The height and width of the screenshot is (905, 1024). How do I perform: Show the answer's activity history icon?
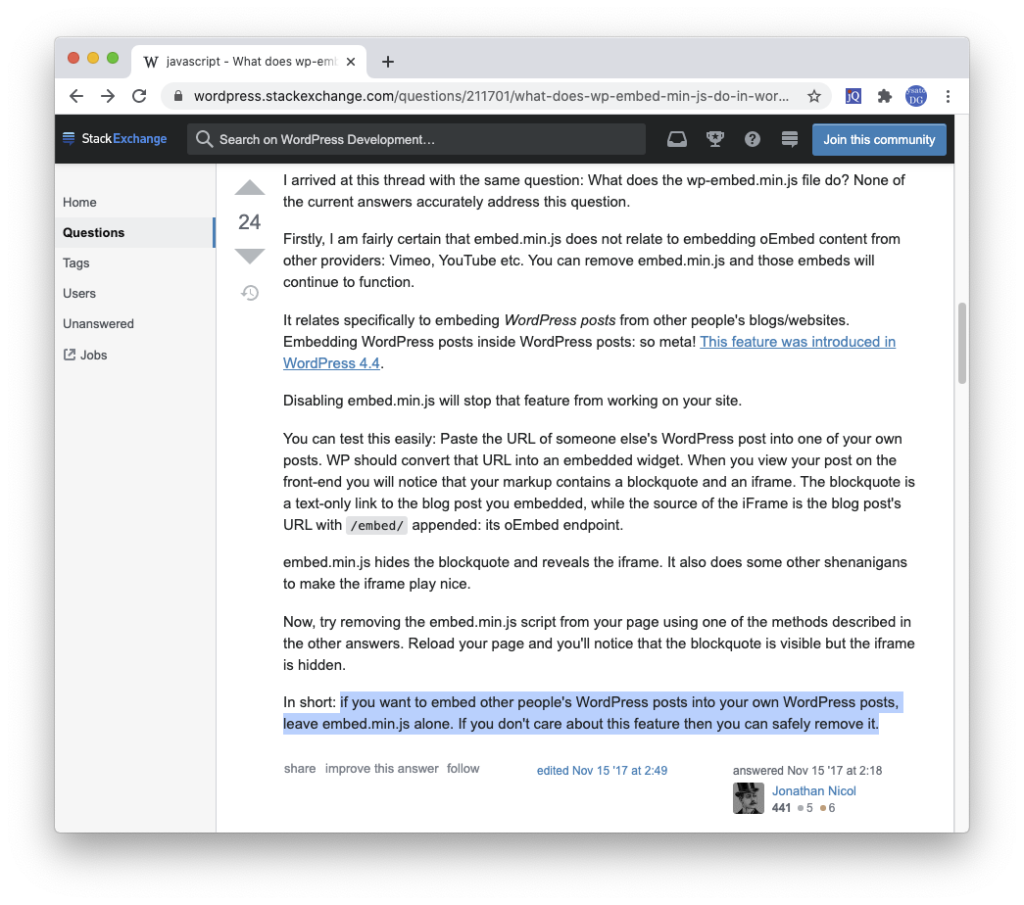coord(250,293)
